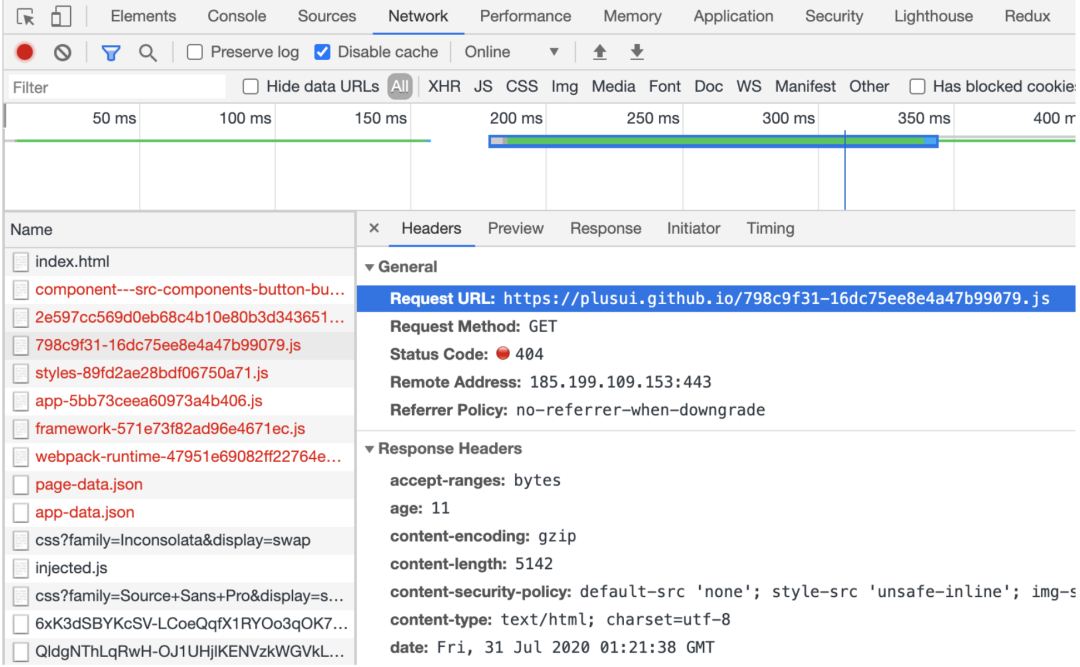1080x667 pixels.
Task: Filter requests by Other
Action: tap(869, 87)
